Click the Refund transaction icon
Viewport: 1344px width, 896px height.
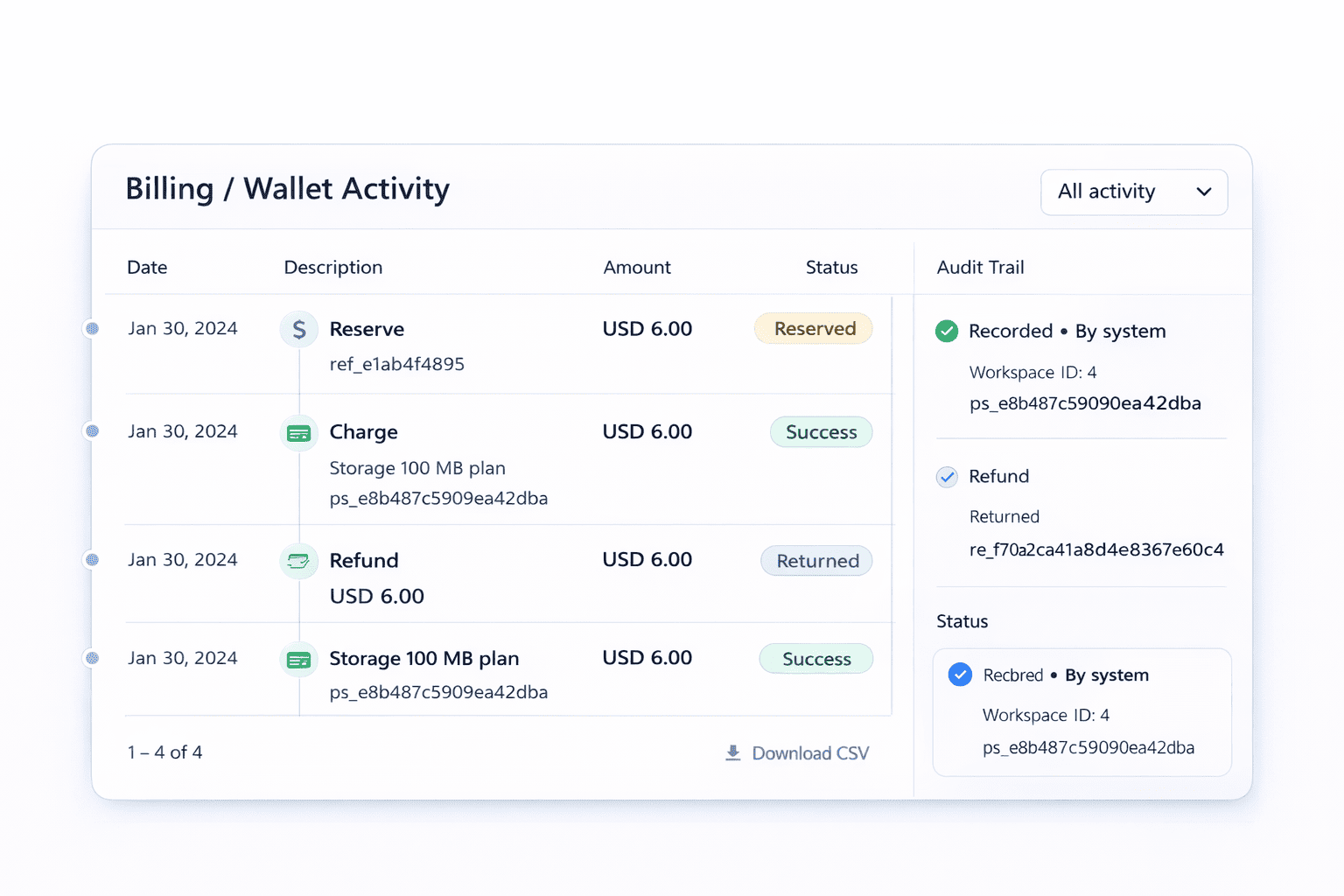tap(298, 561)
